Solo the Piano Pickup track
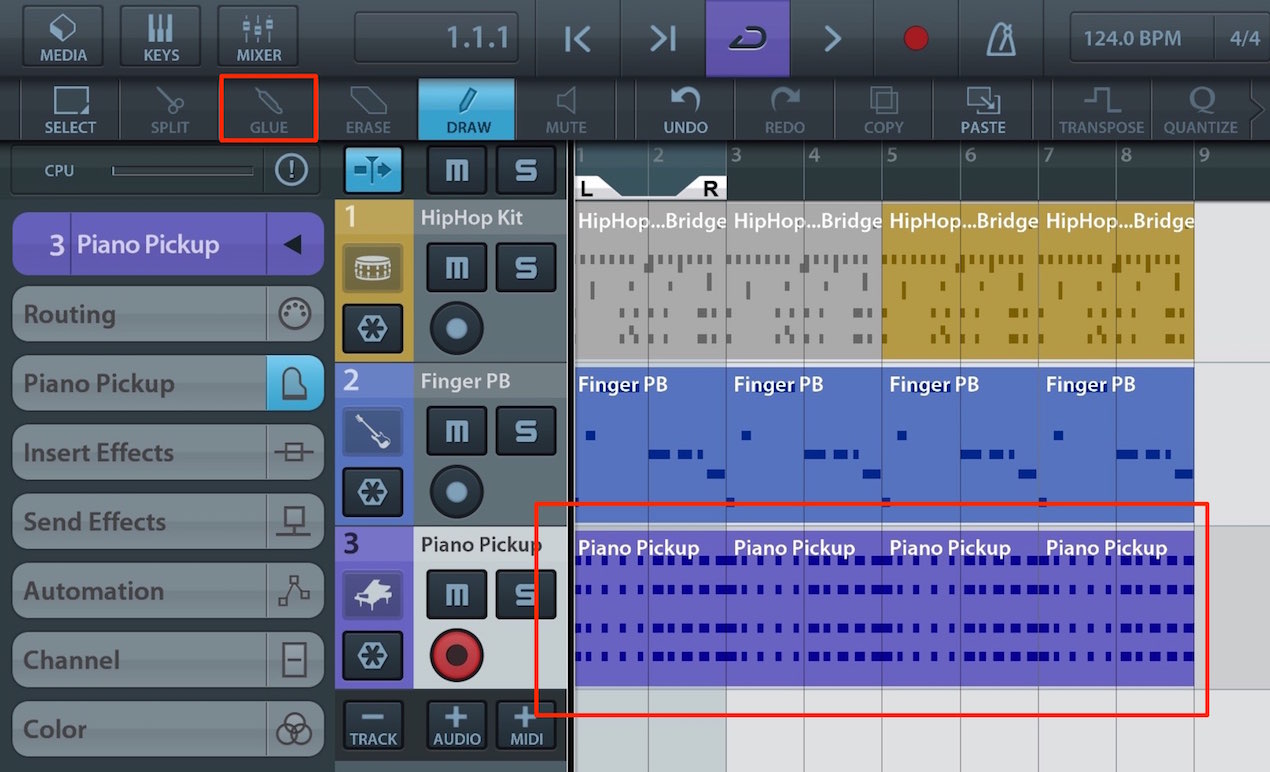 [x=526, y=595]
